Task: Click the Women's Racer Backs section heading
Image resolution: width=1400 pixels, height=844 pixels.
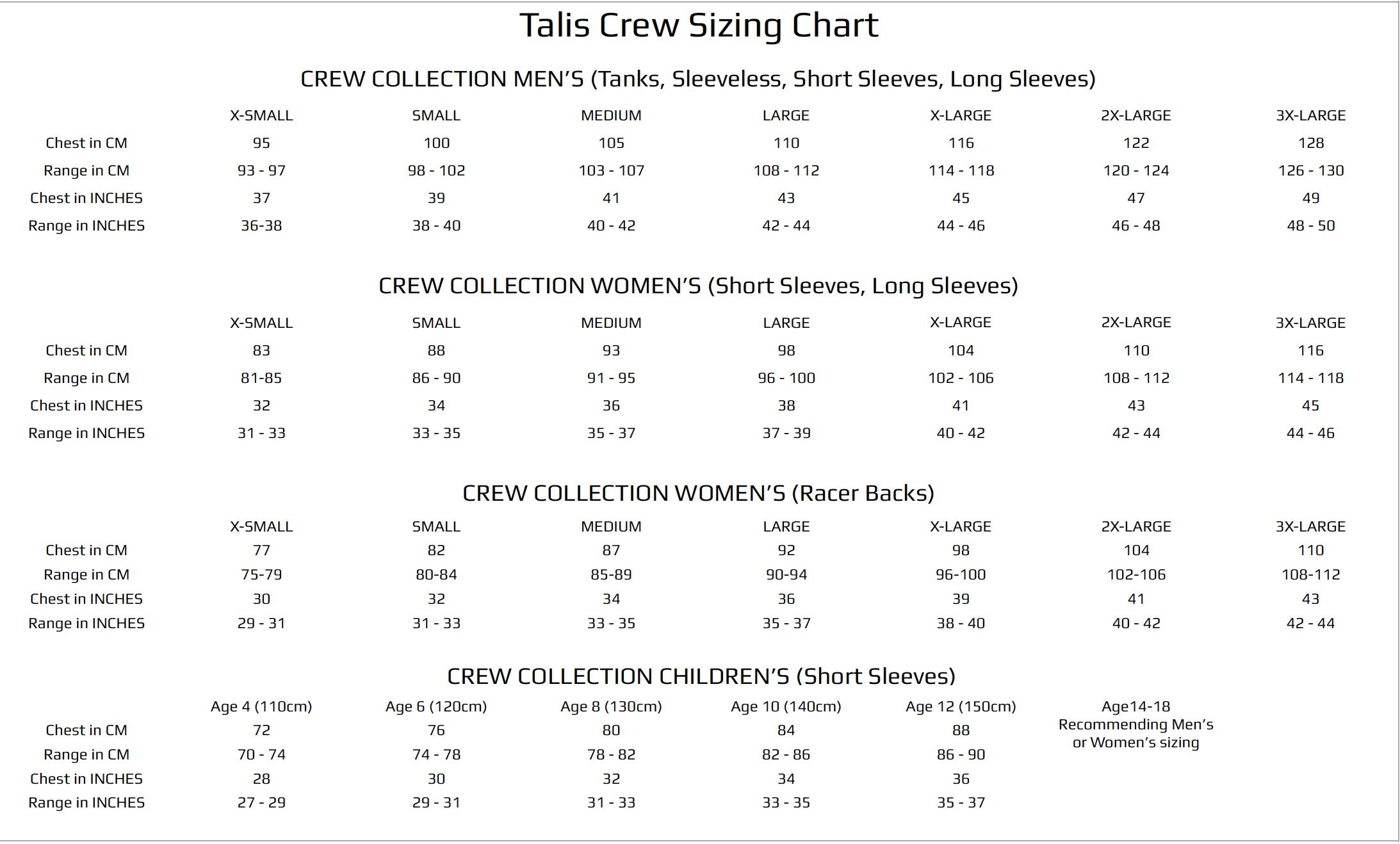Action: point(698,493)
